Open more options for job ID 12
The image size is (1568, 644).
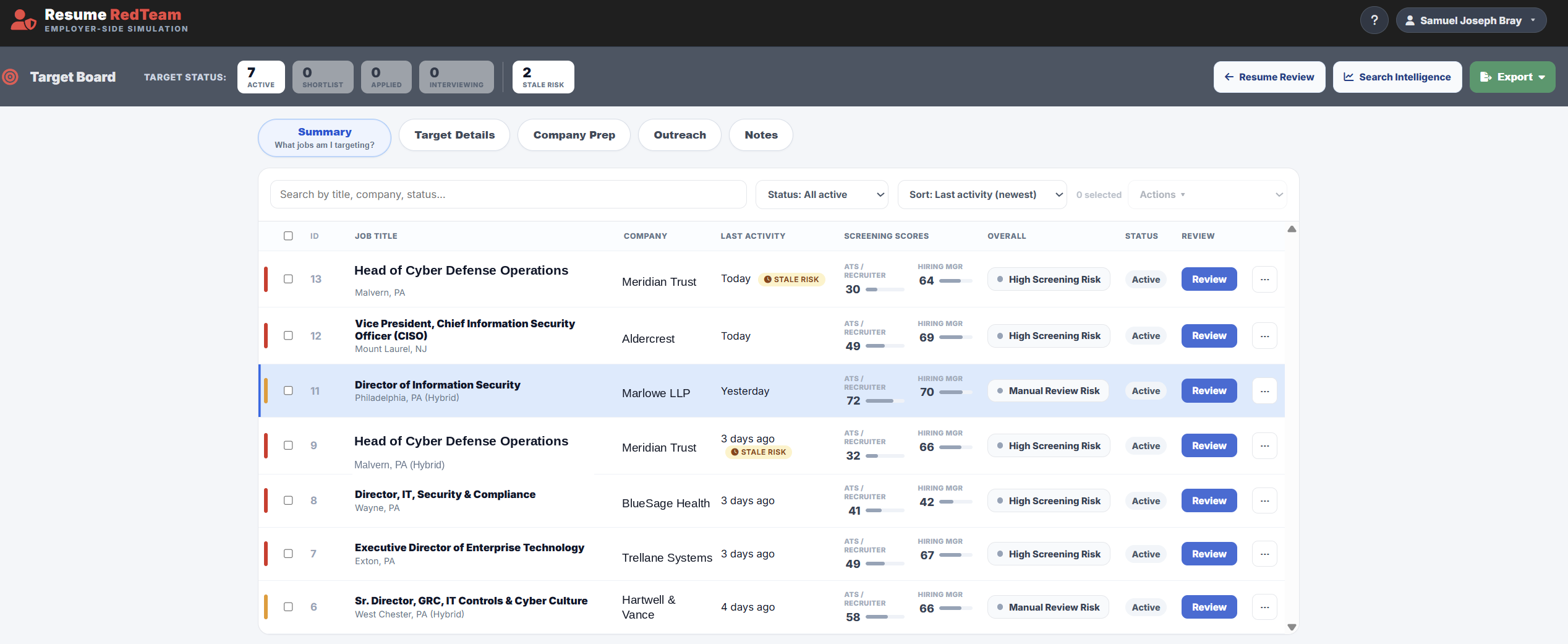[1264, 336]
